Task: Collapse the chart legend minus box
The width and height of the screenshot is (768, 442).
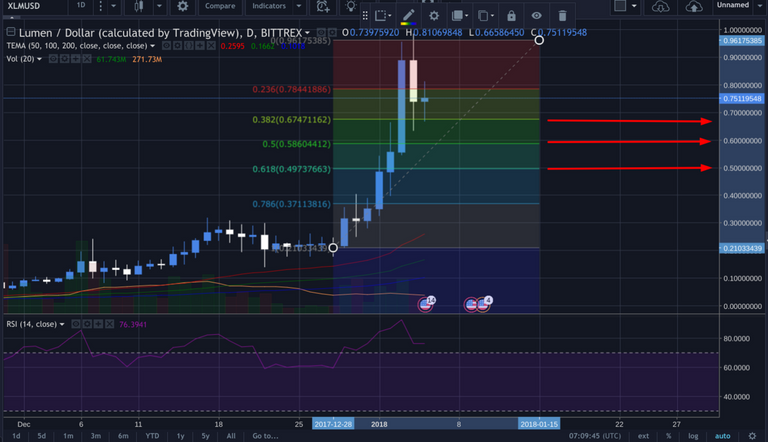Action: pyautogui.click(x=10, y=32)
